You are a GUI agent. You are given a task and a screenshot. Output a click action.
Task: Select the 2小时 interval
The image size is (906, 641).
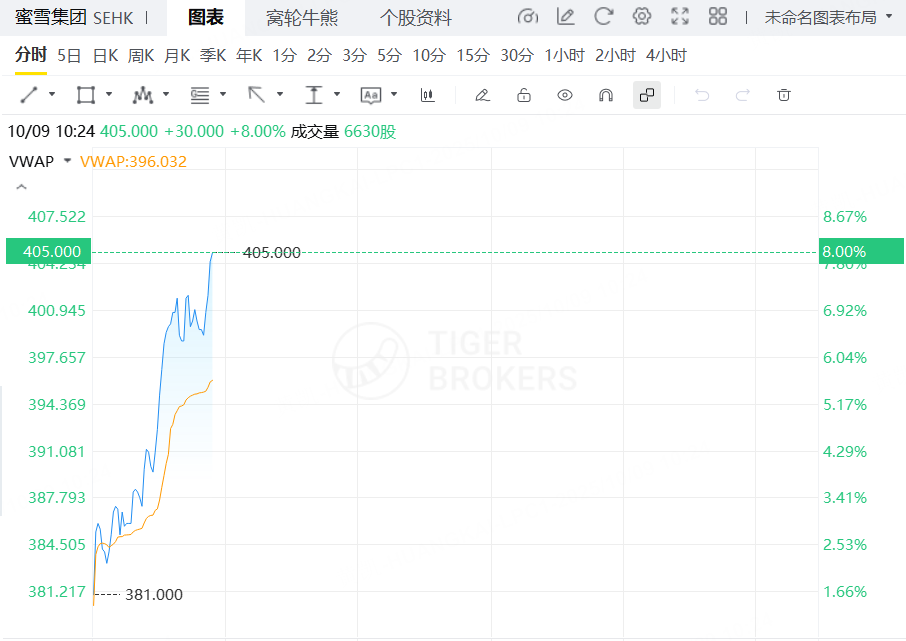[x=615, y=55]
